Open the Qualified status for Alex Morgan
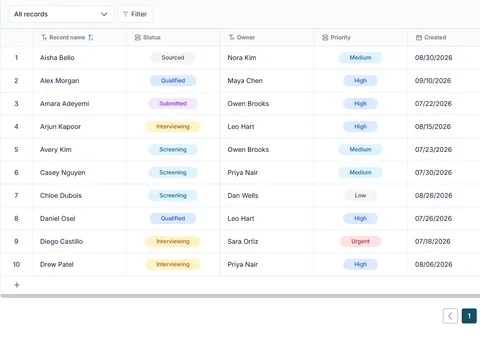480x360 pixels. [x=173, y=81]
